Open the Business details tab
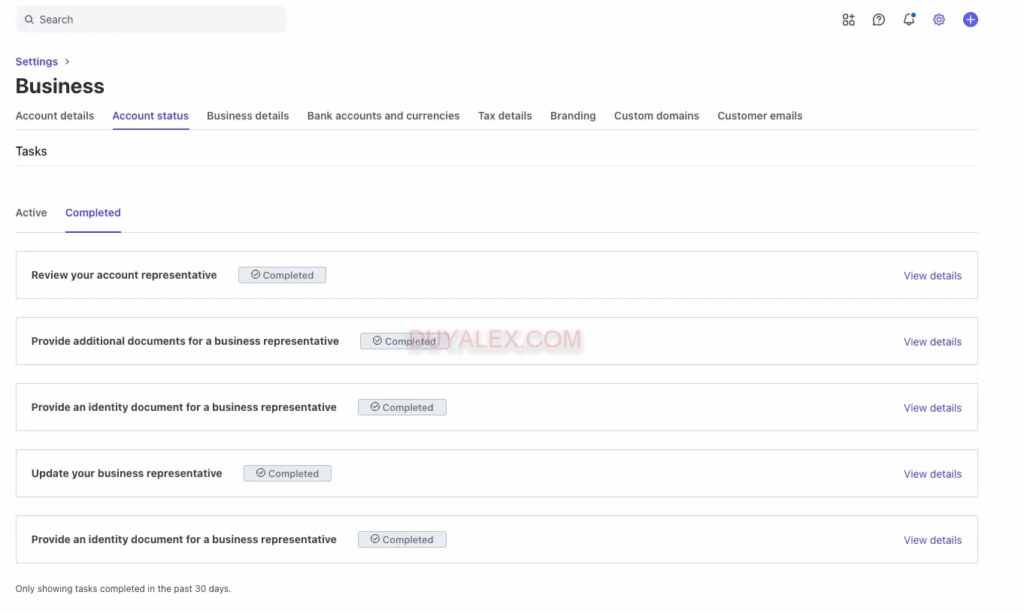 pos(248,116)
